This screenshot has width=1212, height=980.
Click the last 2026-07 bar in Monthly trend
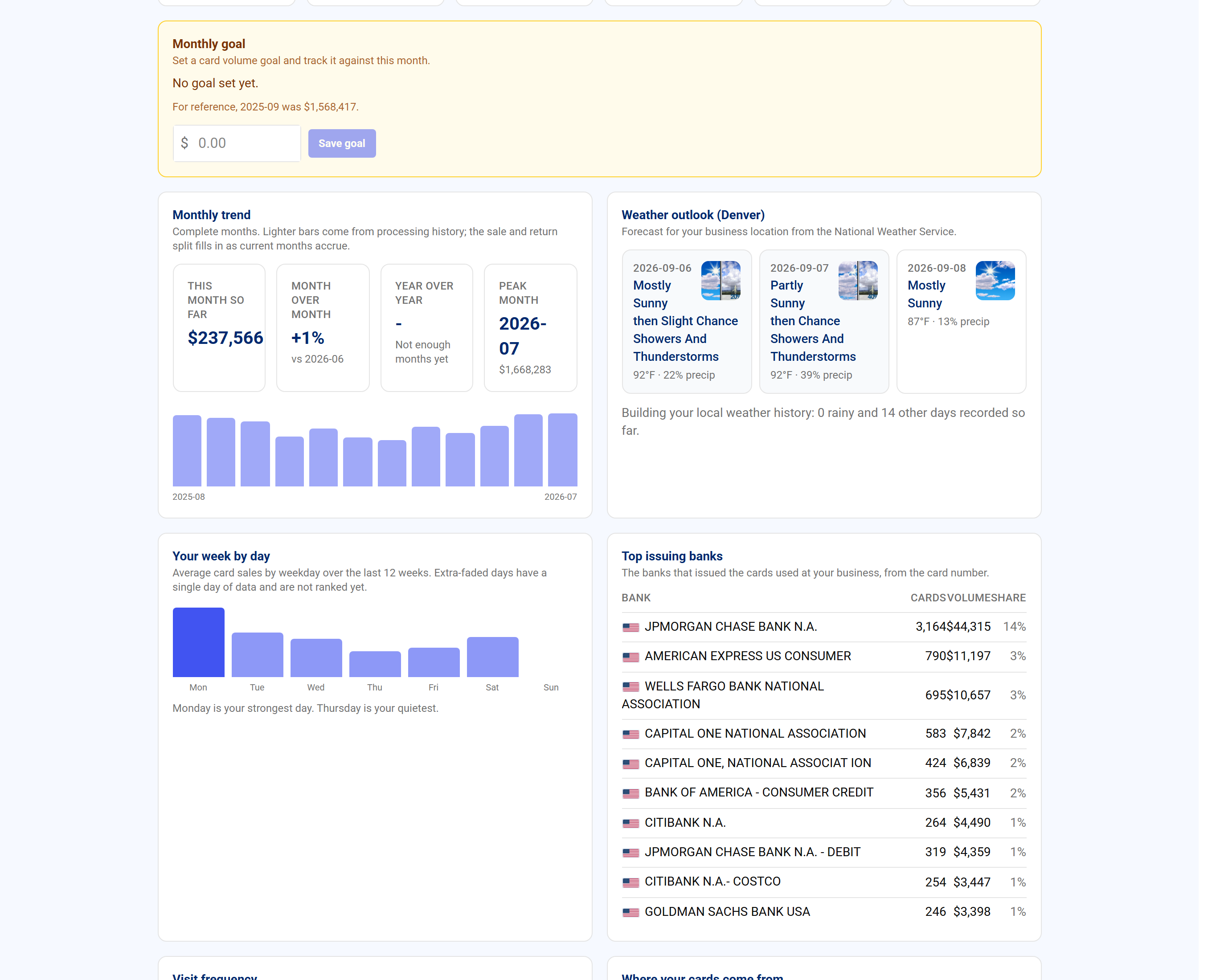coord(562,450)
